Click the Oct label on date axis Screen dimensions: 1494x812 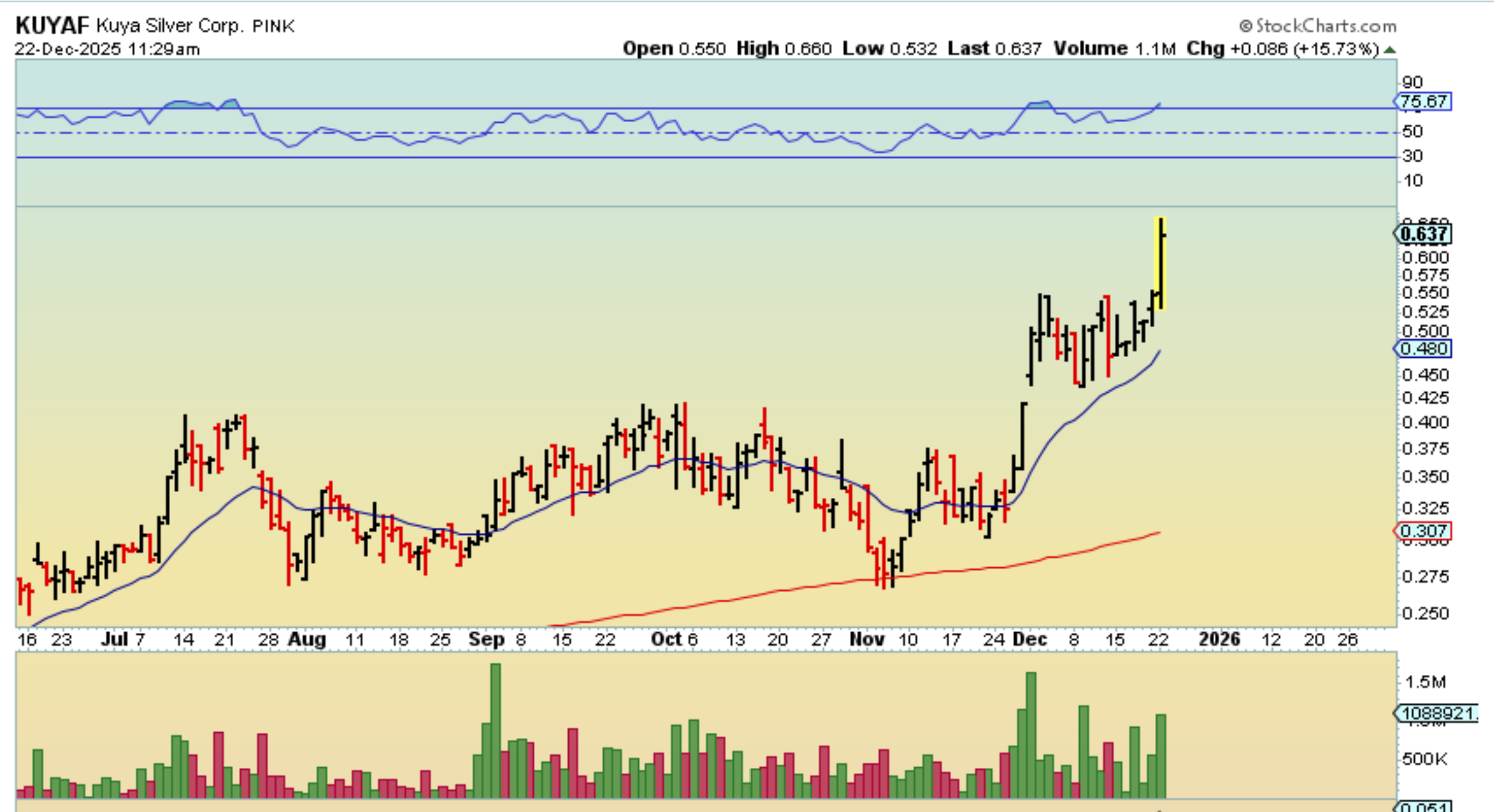(x=666, y=639)
